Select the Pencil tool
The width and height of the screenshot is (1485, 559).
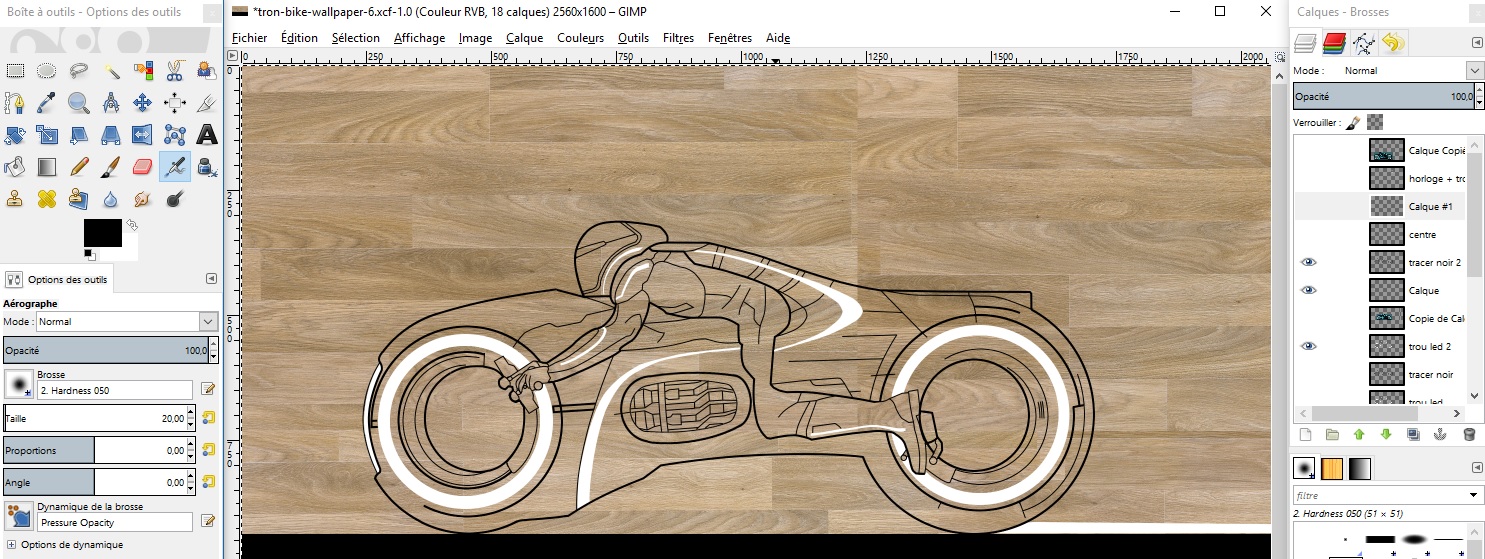[79, 166]
